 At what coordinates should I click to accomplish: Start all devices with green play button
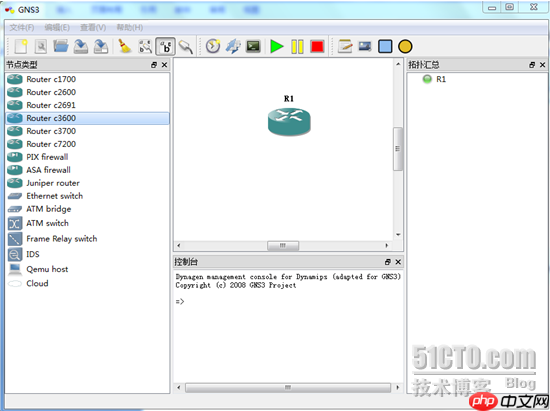[x=277, y=47]
